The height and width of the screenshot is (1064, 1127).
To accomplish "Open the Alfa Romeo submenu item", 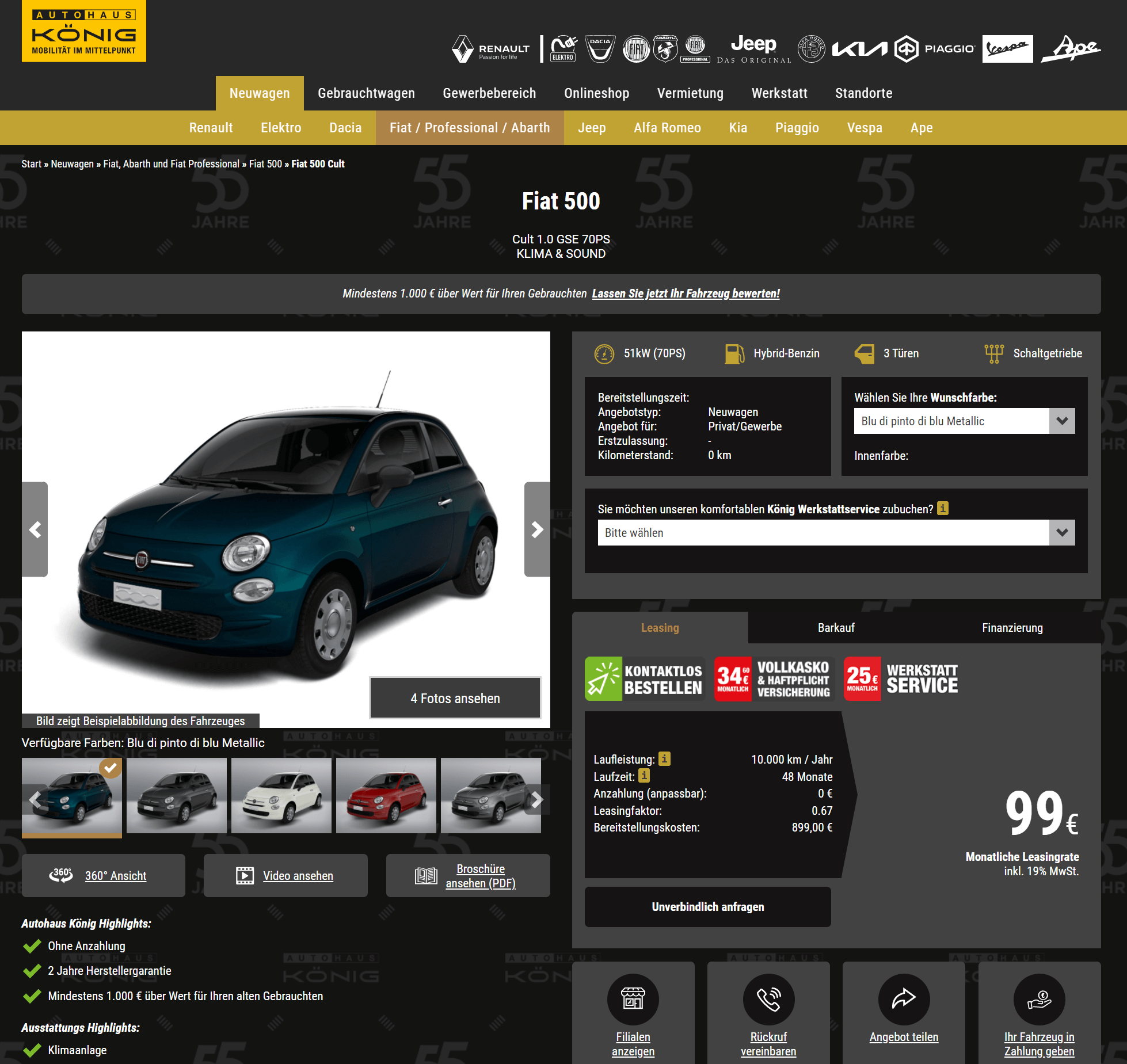I will pos(667,128).
